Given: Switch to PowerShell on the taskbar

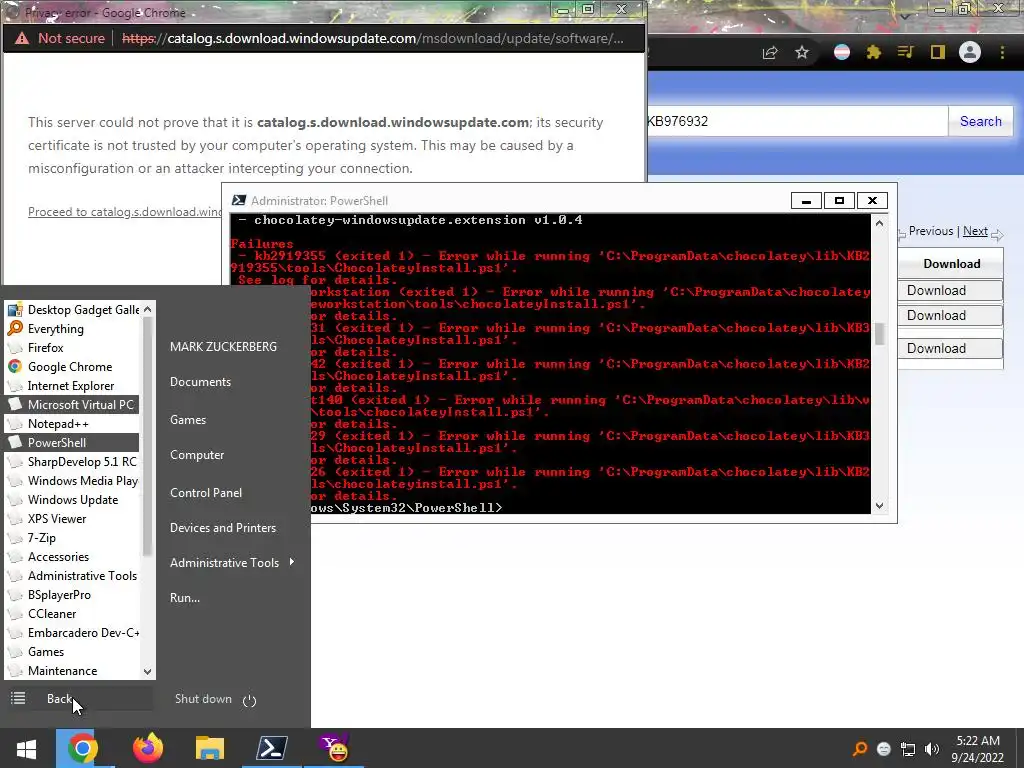Looking at the screenshot, I should [x=272, y=748].
